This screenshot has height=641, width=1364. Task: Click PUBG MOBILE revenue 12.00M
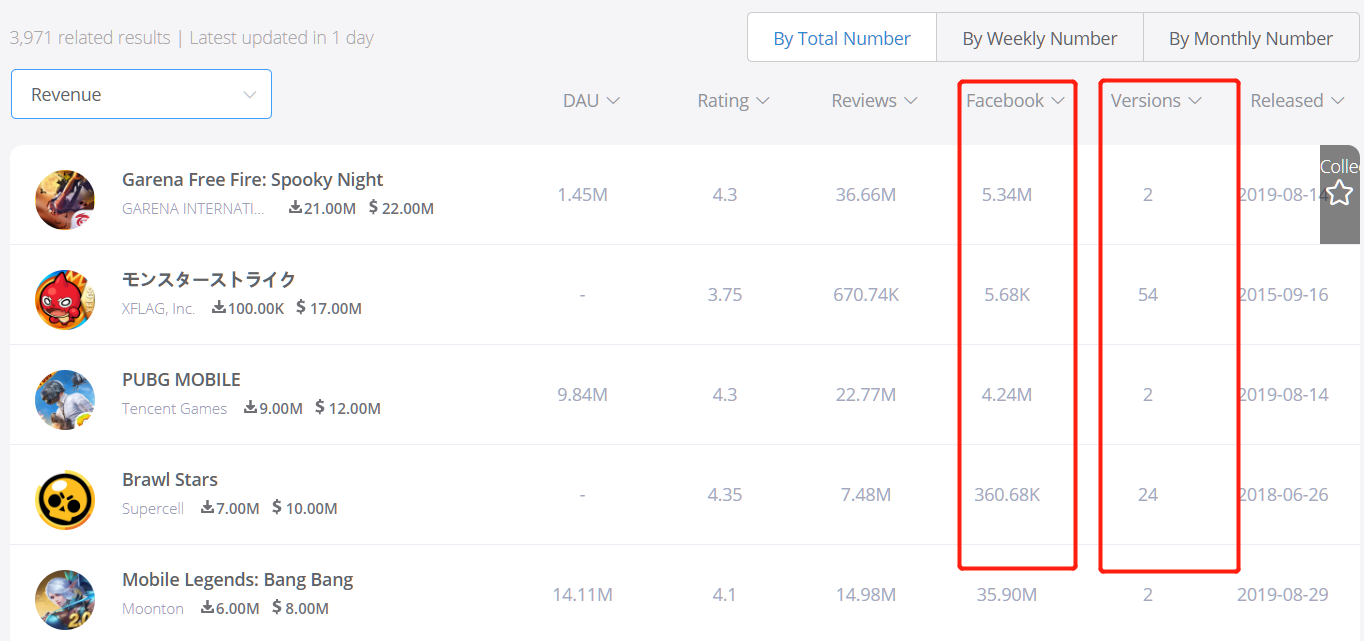348,408
